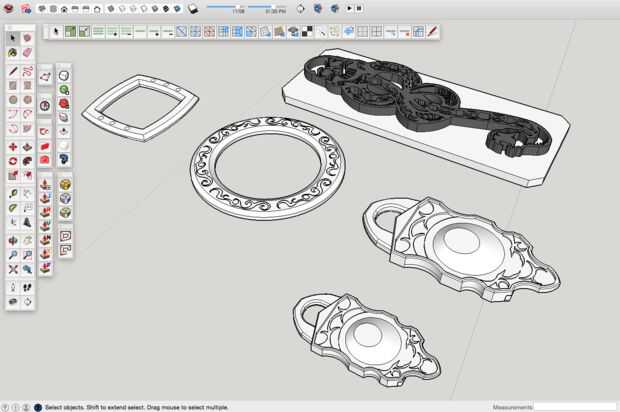Toggle Wireframe face style

point(133,8)
